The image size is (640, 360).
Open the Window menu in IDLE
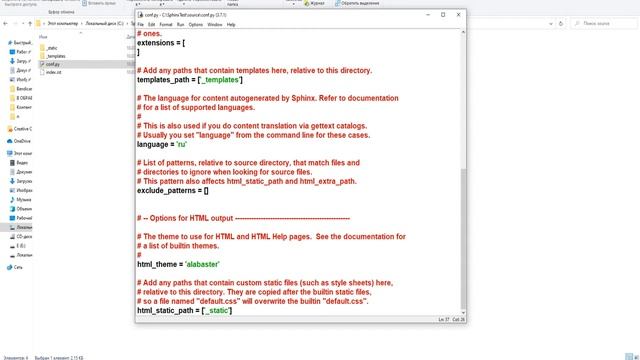pyautogui.click(x=215, y=24)
